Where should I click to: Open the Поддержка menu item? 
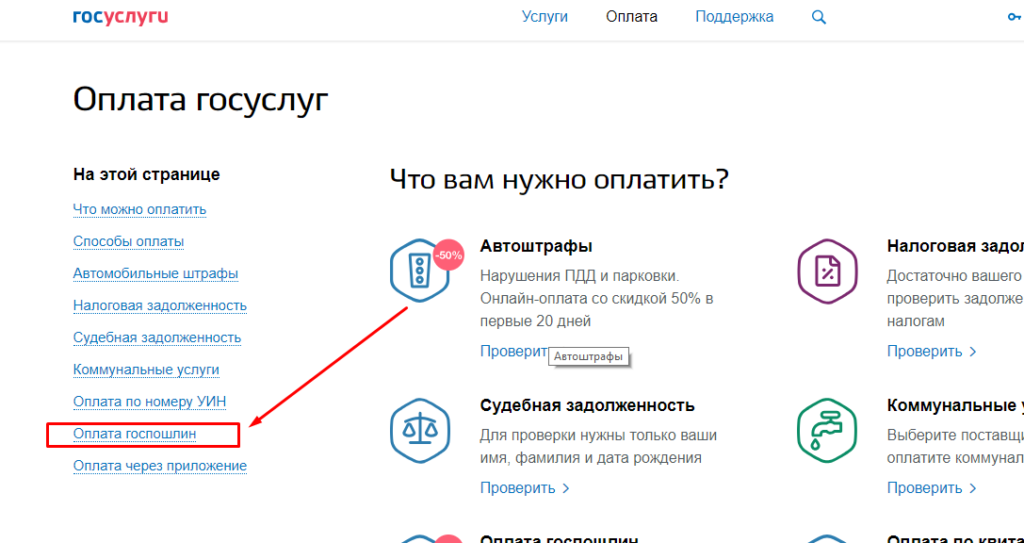pyautogui.click(x=734, y=17)
